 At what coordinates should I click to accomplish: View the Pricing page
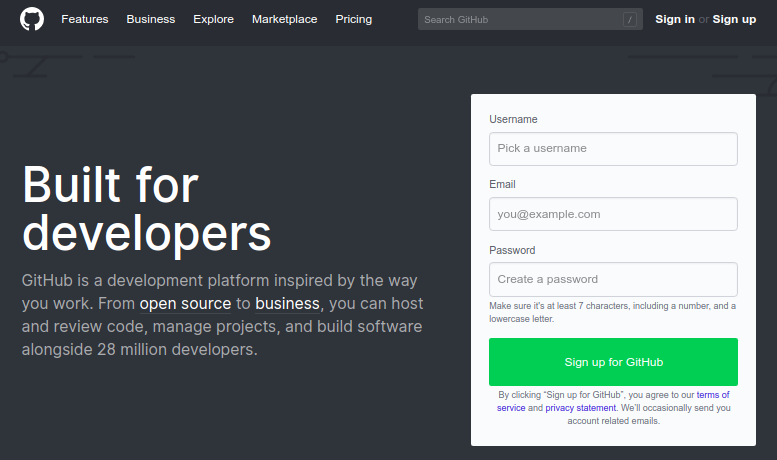[354, 19]
